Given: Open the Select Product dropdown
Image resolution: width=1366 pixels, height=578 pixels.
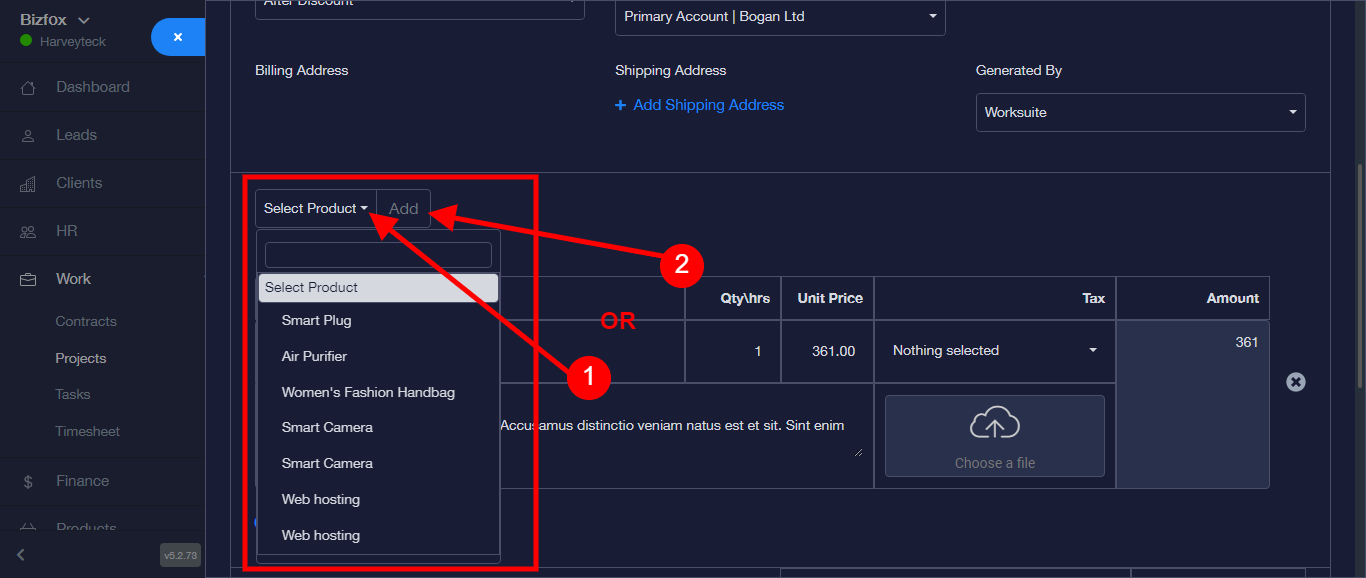Looking at the screenshot, I should 315,208.
